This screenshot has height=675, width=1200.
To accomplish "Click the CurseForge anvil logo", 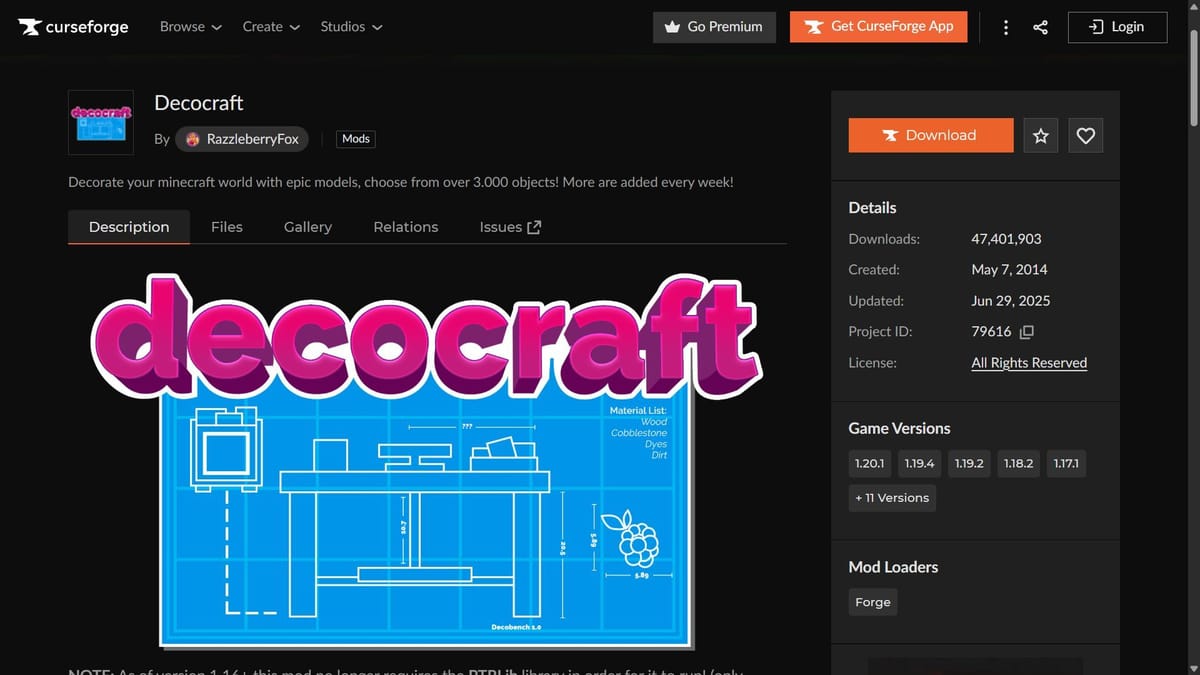I will click(x=26, y=27).
